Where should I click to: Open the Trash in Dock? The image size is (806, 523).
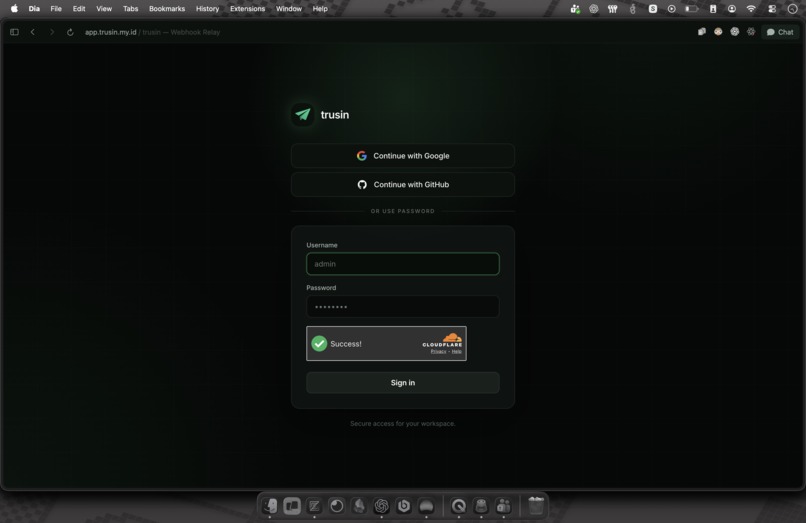click(536, 506)
